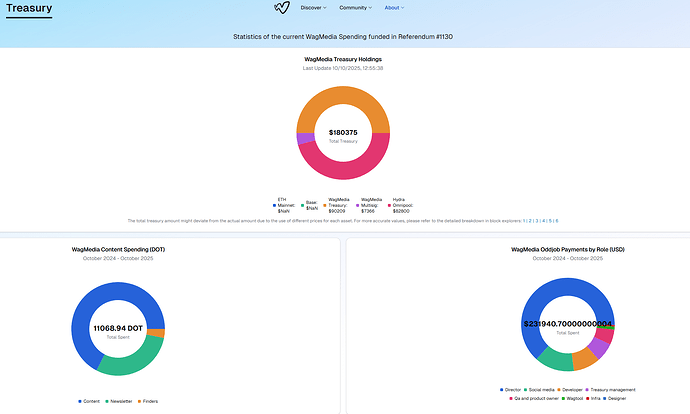This screenshot has height=414, width=690.
Task: Toggle Newsletter legend entry
Action: 119,401
